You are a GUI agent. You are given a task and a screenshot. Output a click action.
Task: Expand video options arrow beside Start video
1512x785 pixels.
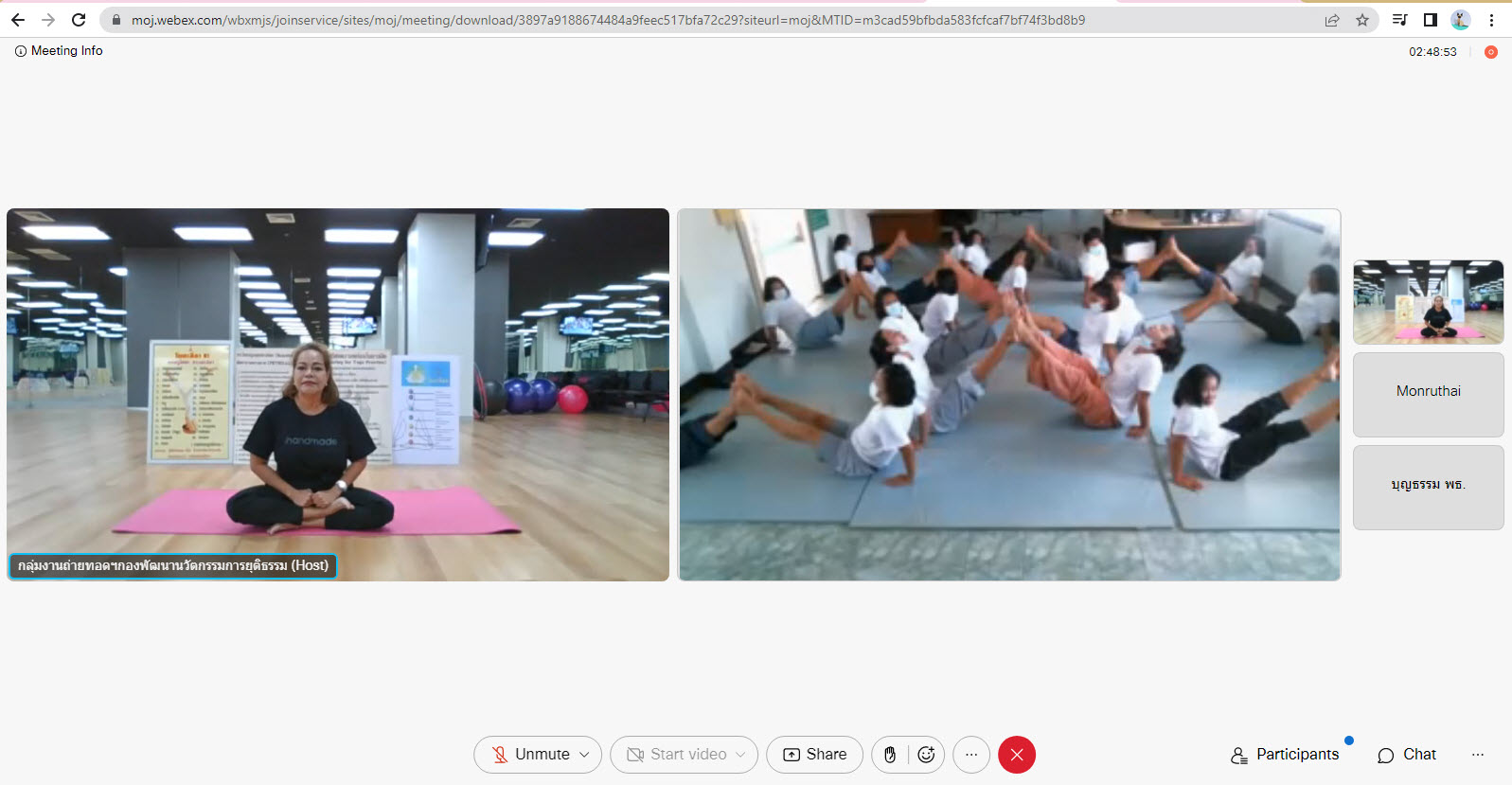click(740, 755)
